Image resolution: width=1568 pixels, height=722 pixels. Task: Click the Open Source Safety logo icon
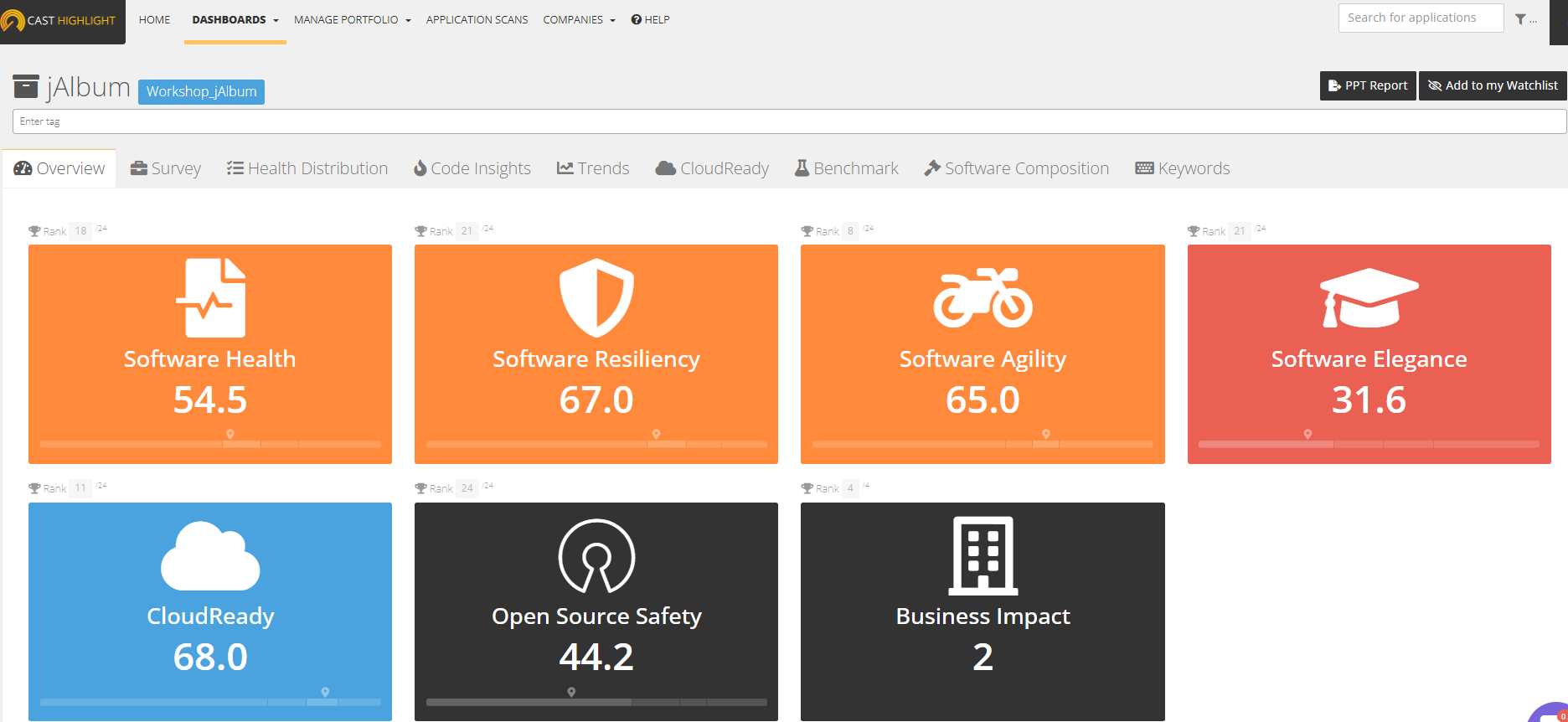[596, 555]
